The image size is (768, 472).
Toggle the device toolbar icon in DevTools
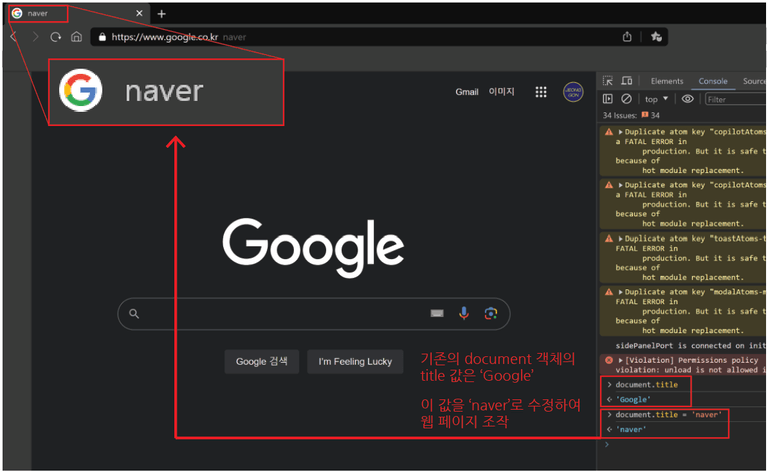(626, 81)
